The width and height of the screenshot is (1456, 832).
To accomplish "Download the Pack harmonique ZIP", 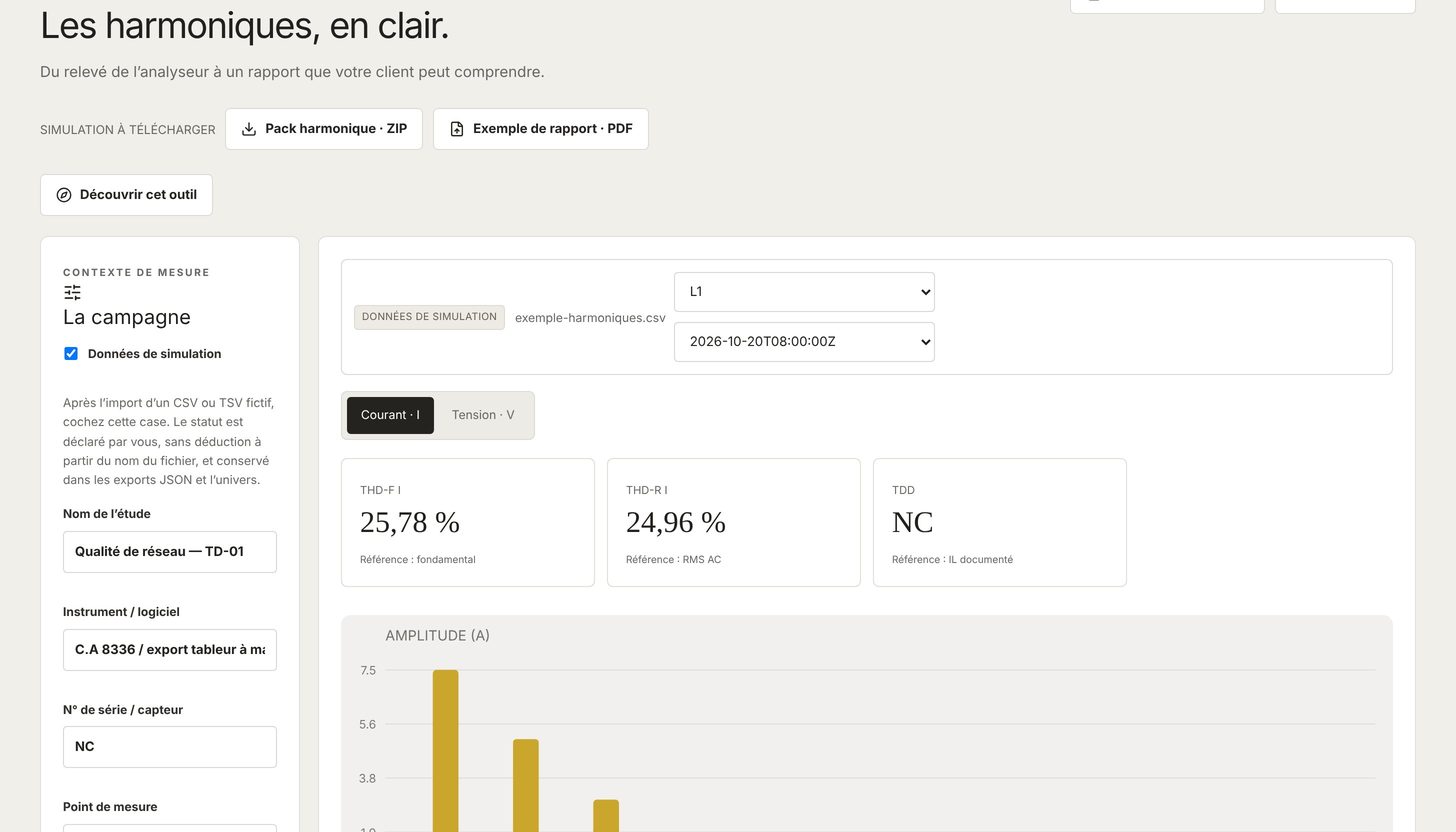I will [324, 129].
